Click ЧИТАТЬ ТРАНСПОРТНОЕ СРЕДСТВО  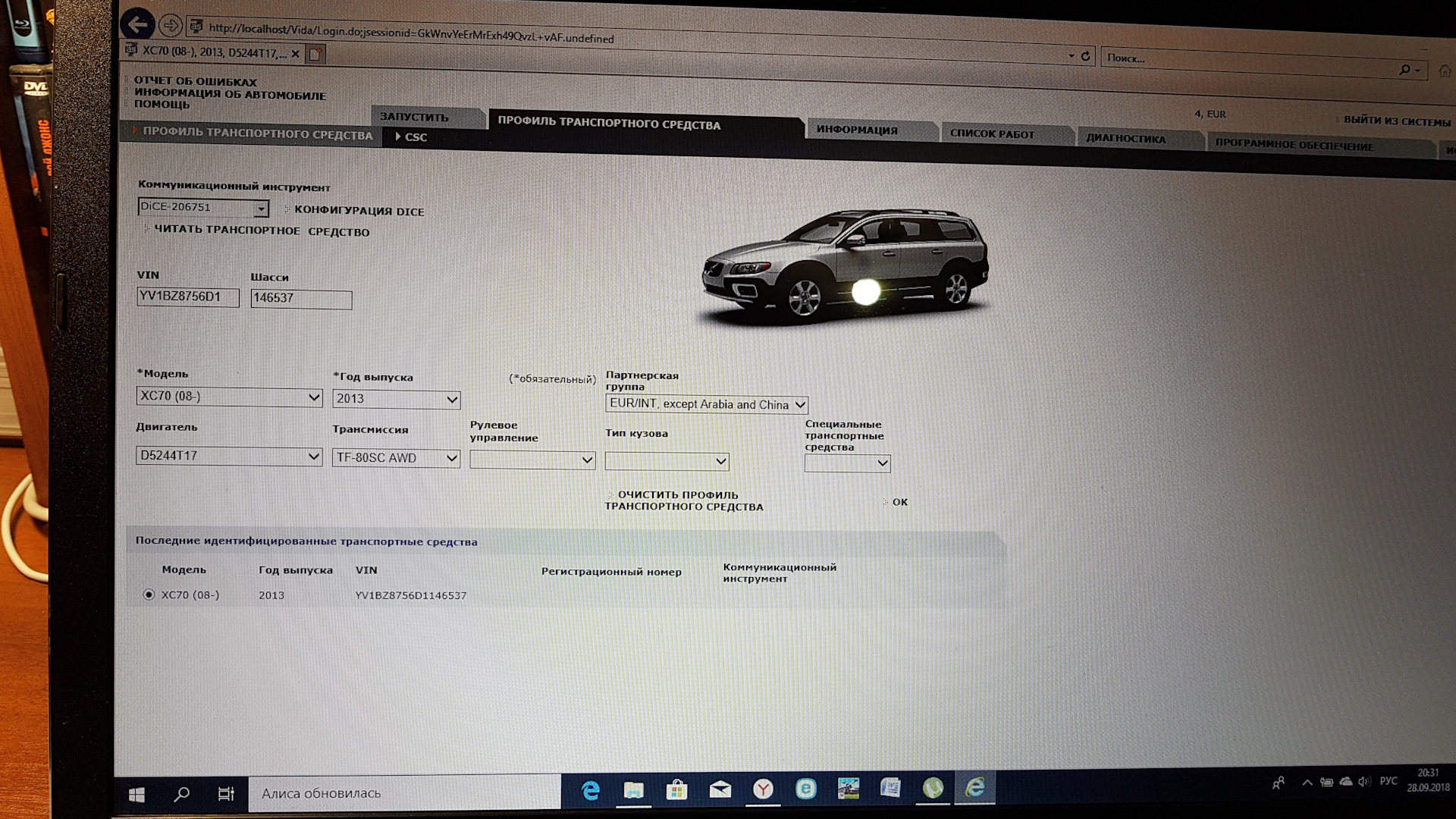click(262, 231)
